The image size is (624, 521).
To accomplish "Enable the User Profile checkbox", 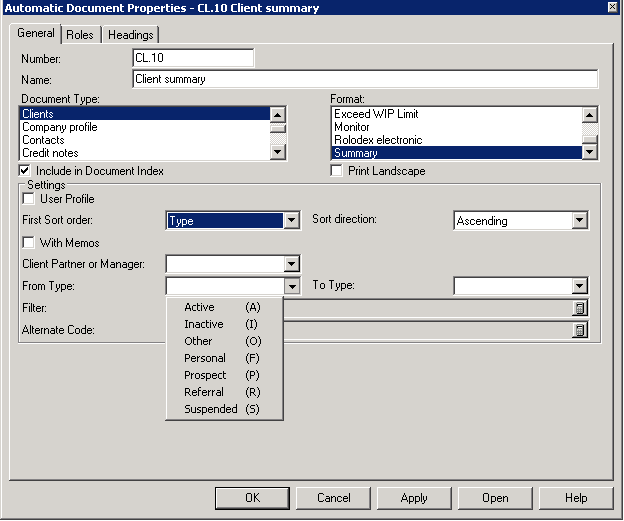I will [x=29, y=199].
